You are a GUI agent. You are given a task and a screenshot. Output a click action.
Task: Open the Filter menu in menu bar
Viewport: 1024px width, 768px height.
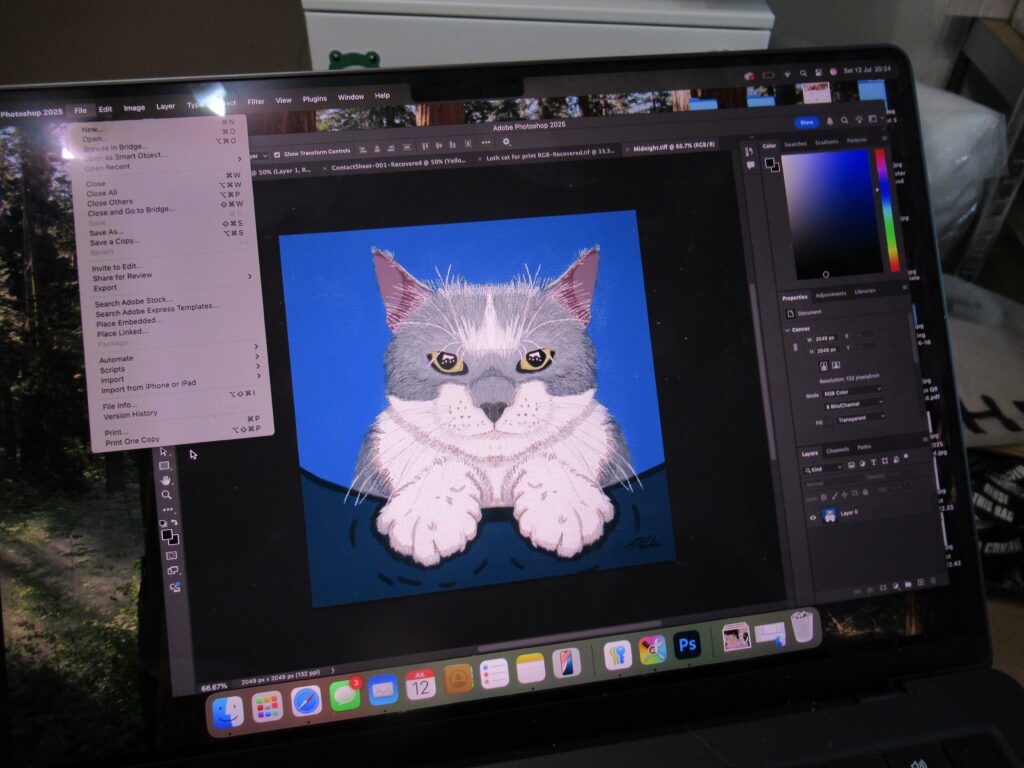[x=256, y=101]
